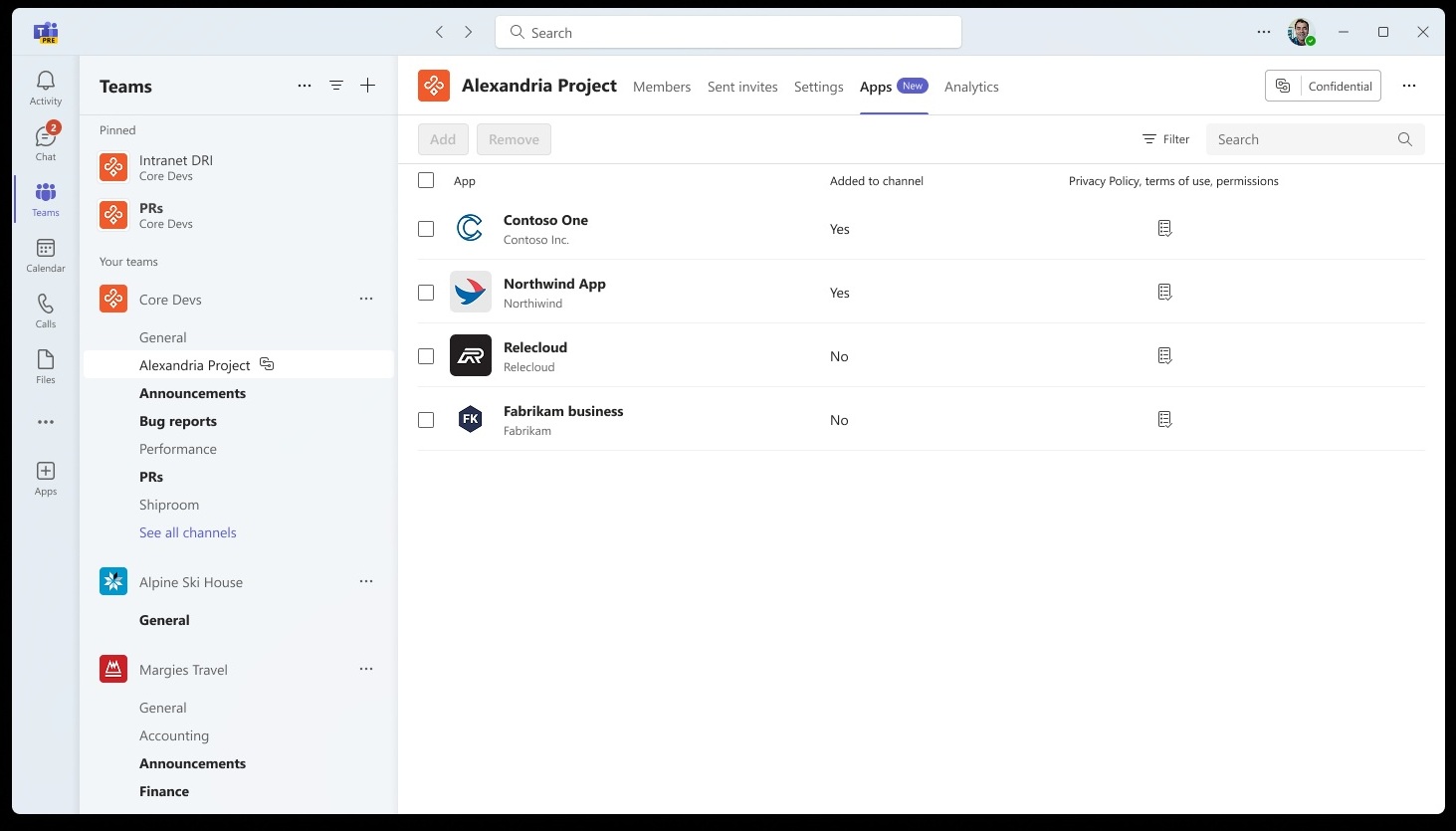The height and width of the screenshot is (831, 1456).
Task: Filter the teams list
Action: (x=336, y=86)
